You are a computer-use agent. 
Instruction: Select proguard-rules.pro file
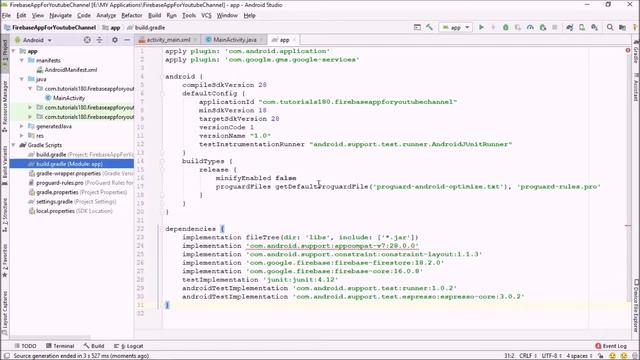click(60, 183)
